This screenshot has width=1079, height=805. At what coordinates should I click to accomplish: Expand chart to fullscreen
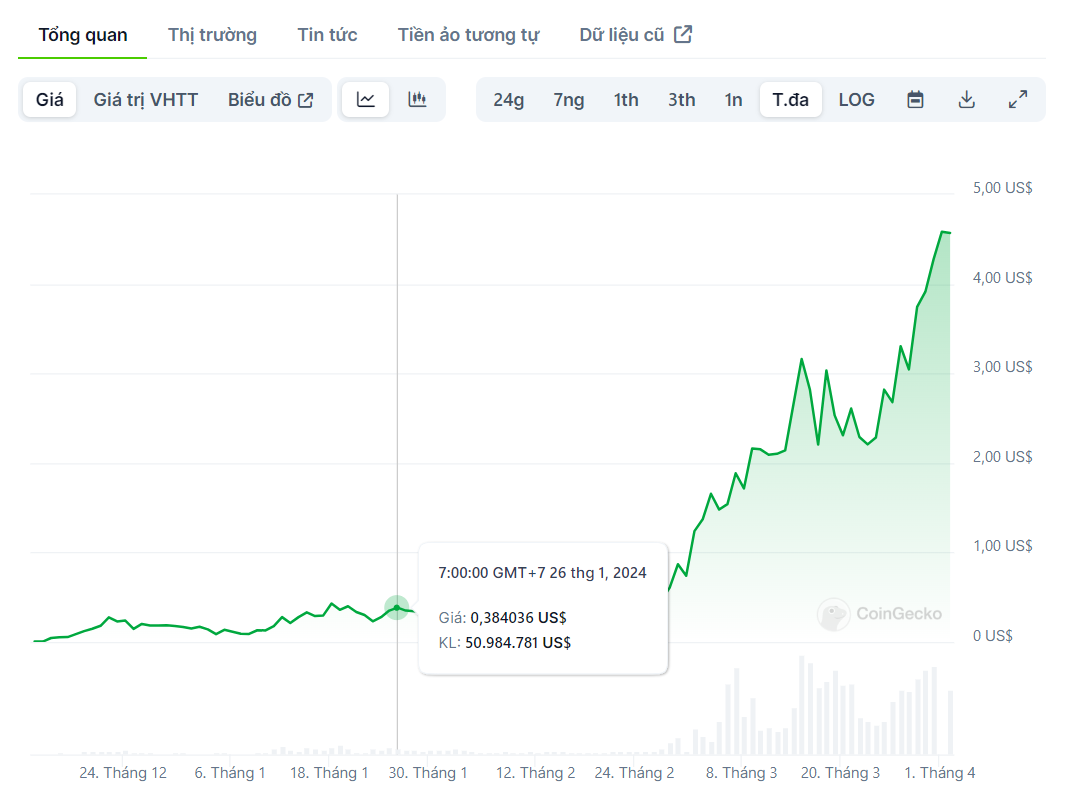1018,100
